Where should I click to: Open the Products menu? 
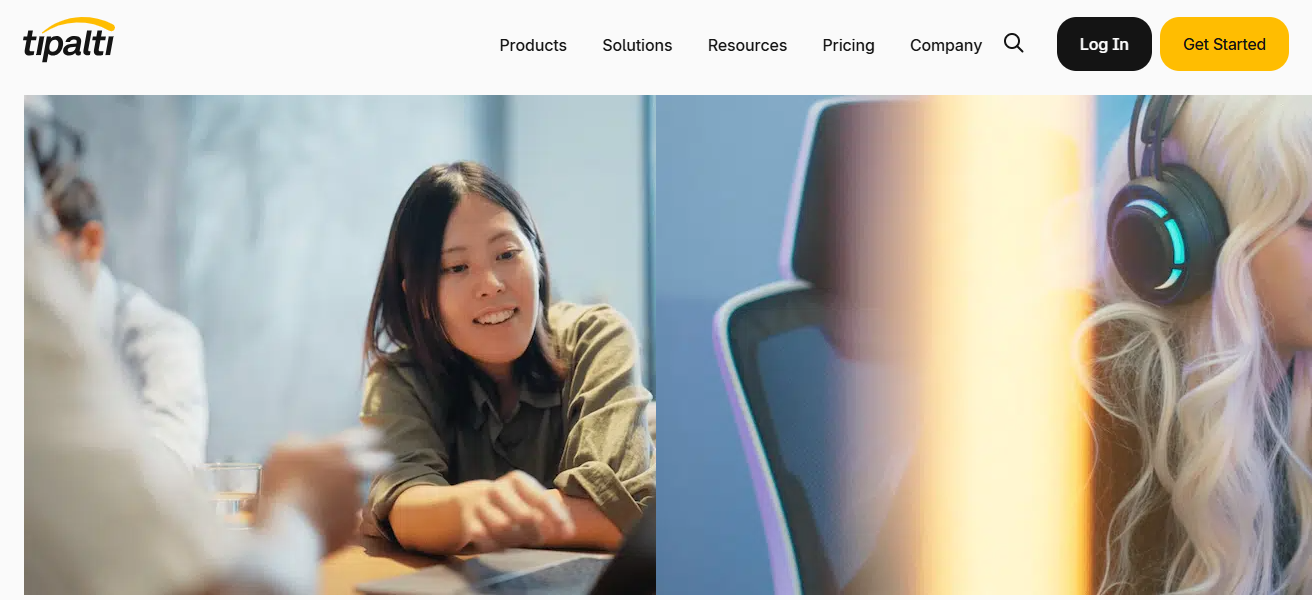pos(533,45)
